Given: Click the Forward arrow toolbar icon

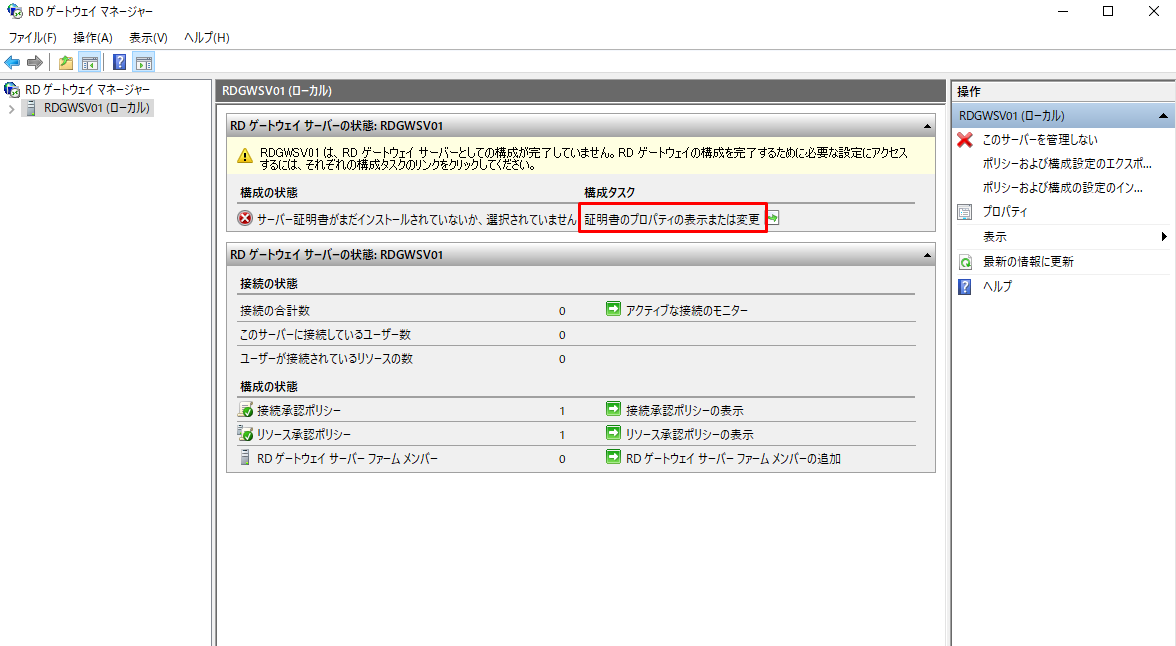Looking at the screenshot, I should [x=34, y=62].
